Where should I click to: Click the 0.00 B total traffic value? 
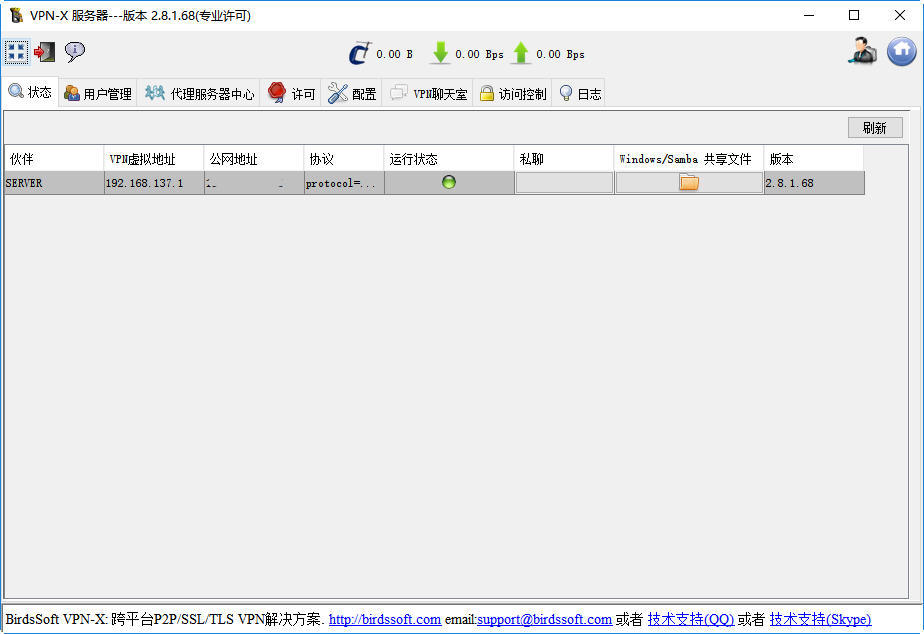pyautogui.click(x=394, y=54)
